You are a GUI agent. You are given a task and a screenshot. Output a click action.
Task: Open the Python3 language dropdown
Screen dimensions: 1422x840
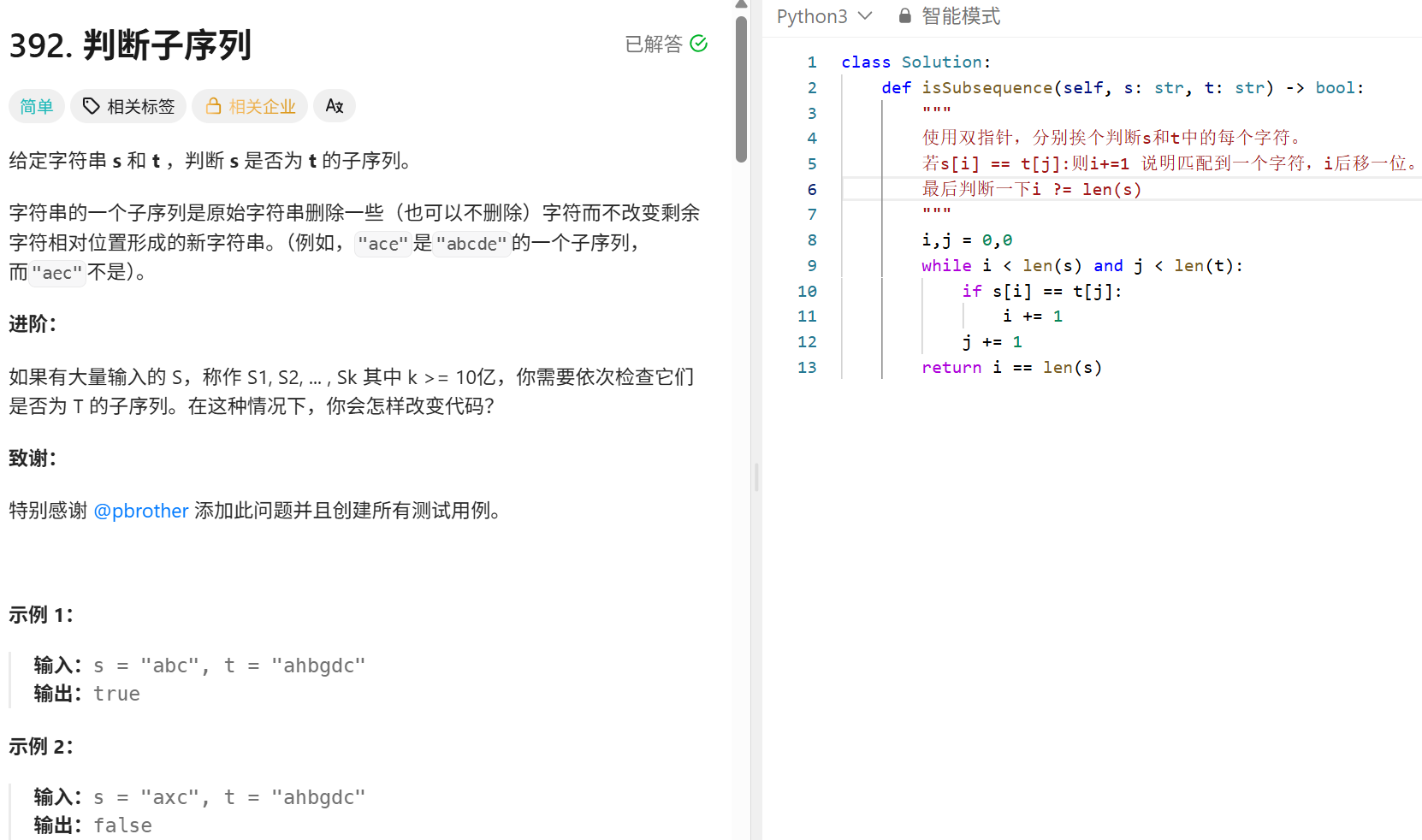pos(824,16)
